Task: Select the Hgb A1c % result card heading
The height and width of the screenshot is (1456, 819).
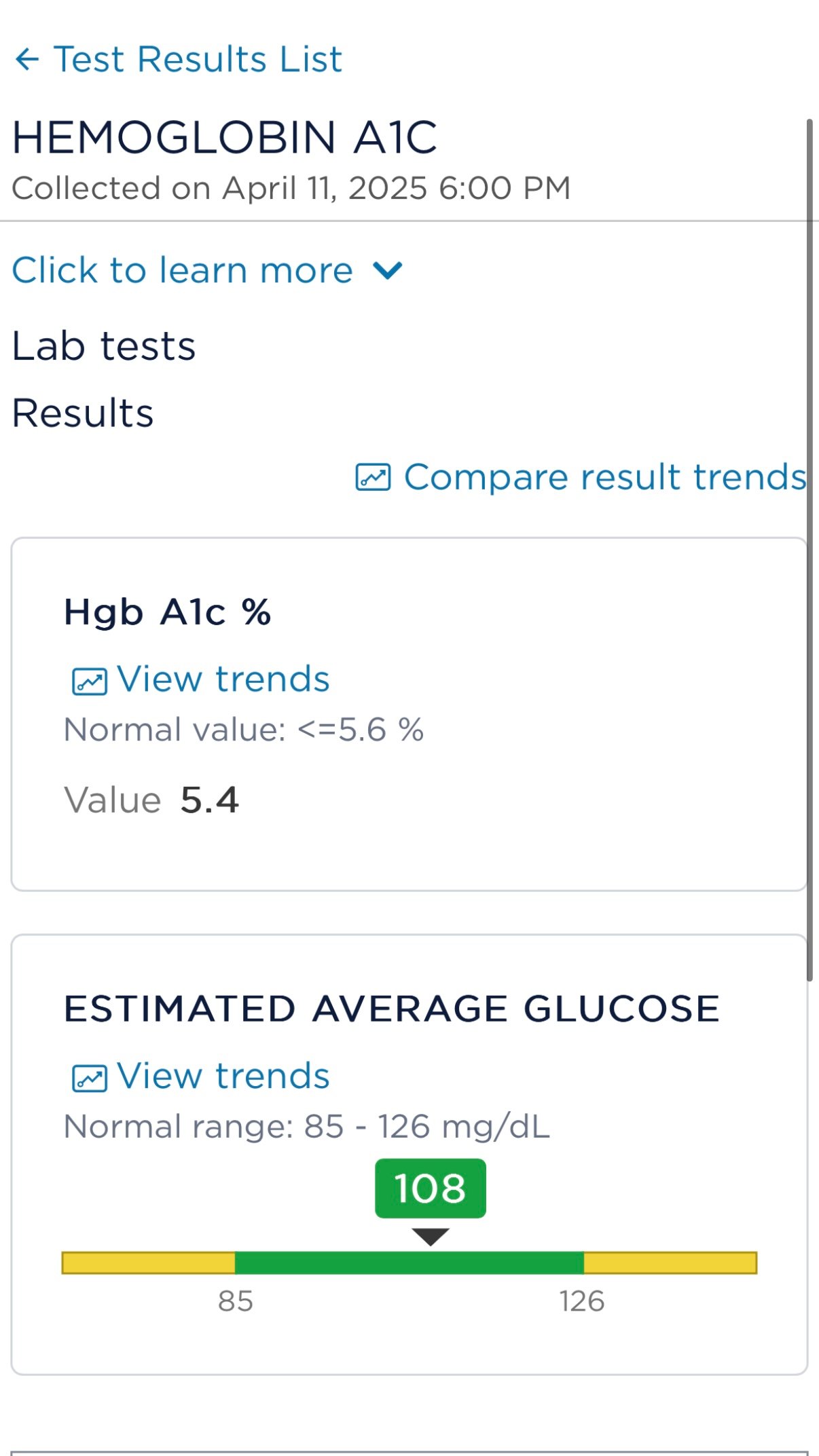Action: coord(168,612)
